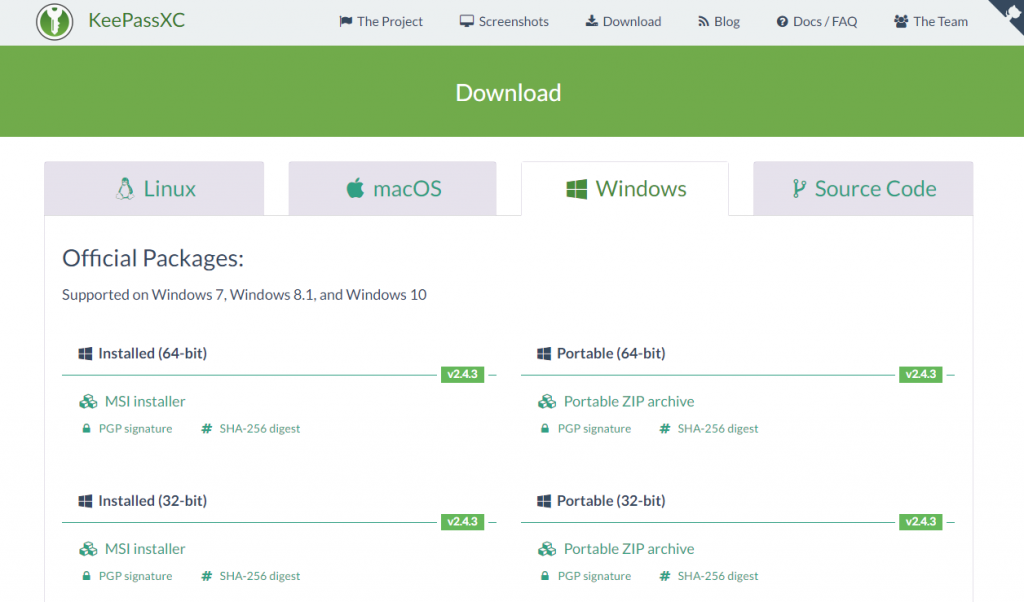Open SHA-256 digest for Installed 32-bit
Image resolution: width=1024 pixels, height=602 pixels.
click(259, 577)
